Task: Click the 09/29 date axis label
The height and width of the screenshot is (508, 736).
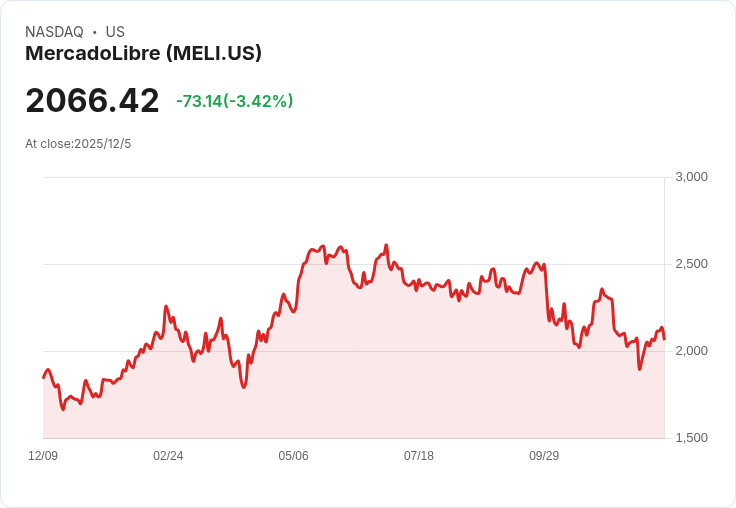Action: pos(544,455)
